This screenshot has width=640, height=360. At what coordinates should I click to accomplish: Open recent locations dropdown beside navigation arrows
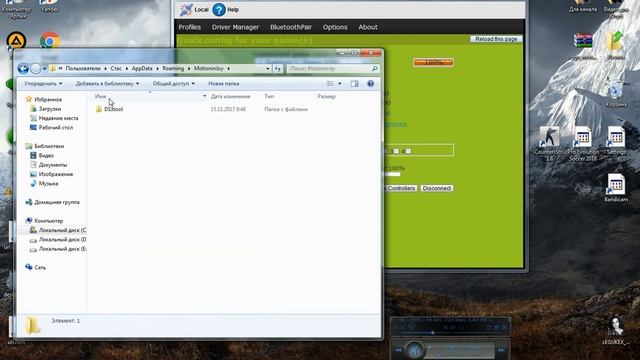point(44,69)
